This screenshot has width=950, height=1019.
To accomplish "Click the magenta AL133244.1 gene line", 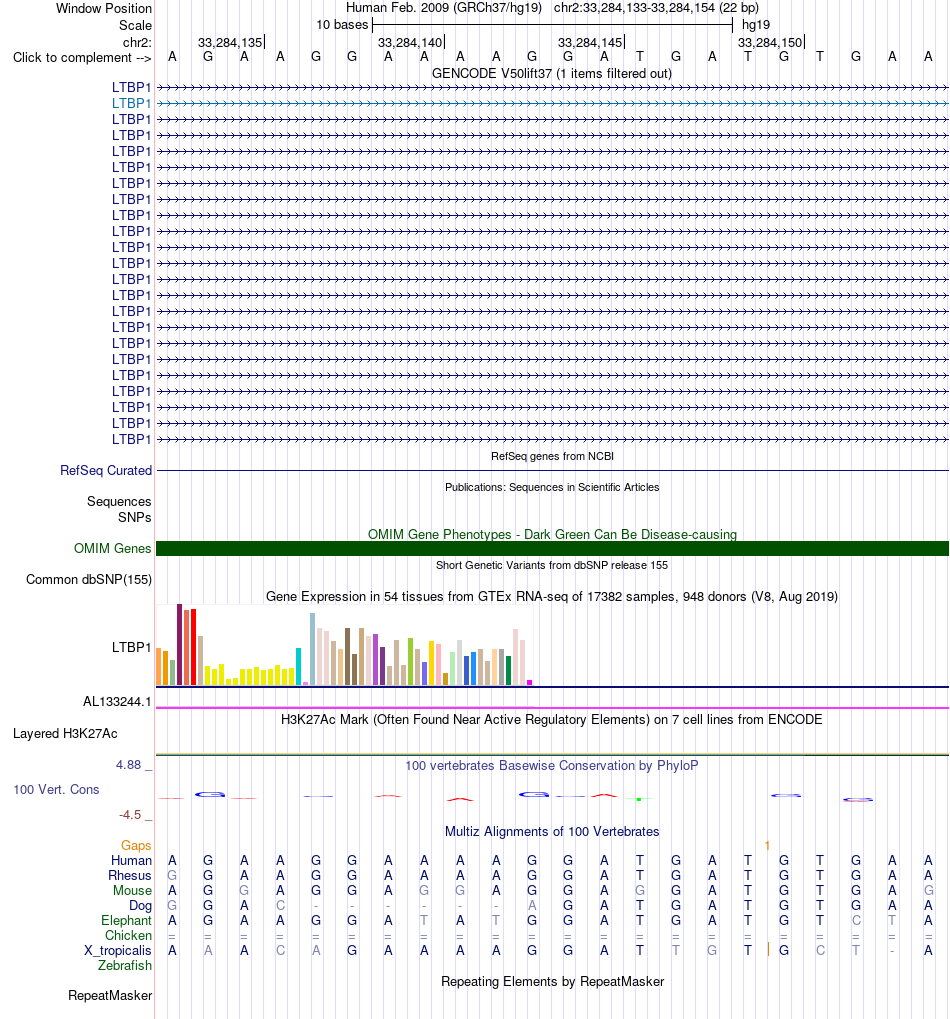I will click(x=552, y=708).
